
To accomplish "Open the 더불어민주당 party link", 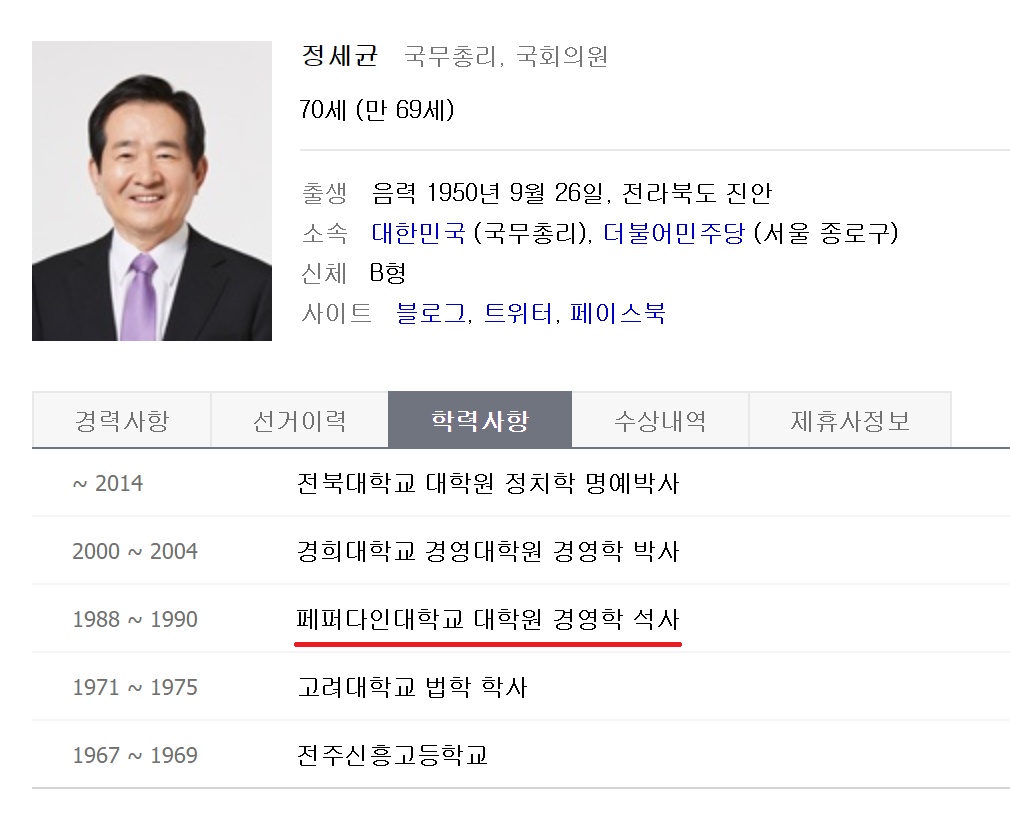I will pyautogui.click(x=673, y=233).
